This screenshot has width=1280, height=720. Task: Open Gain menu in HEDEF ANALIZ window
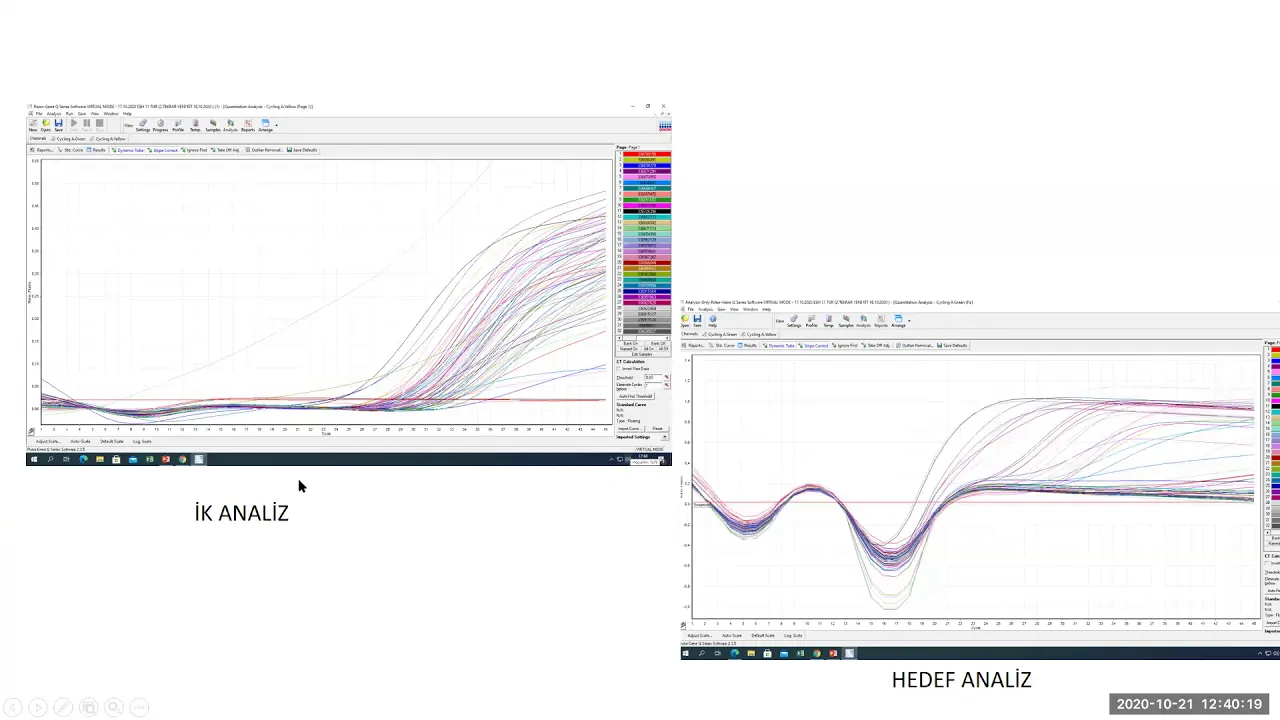tap(721, 309)
